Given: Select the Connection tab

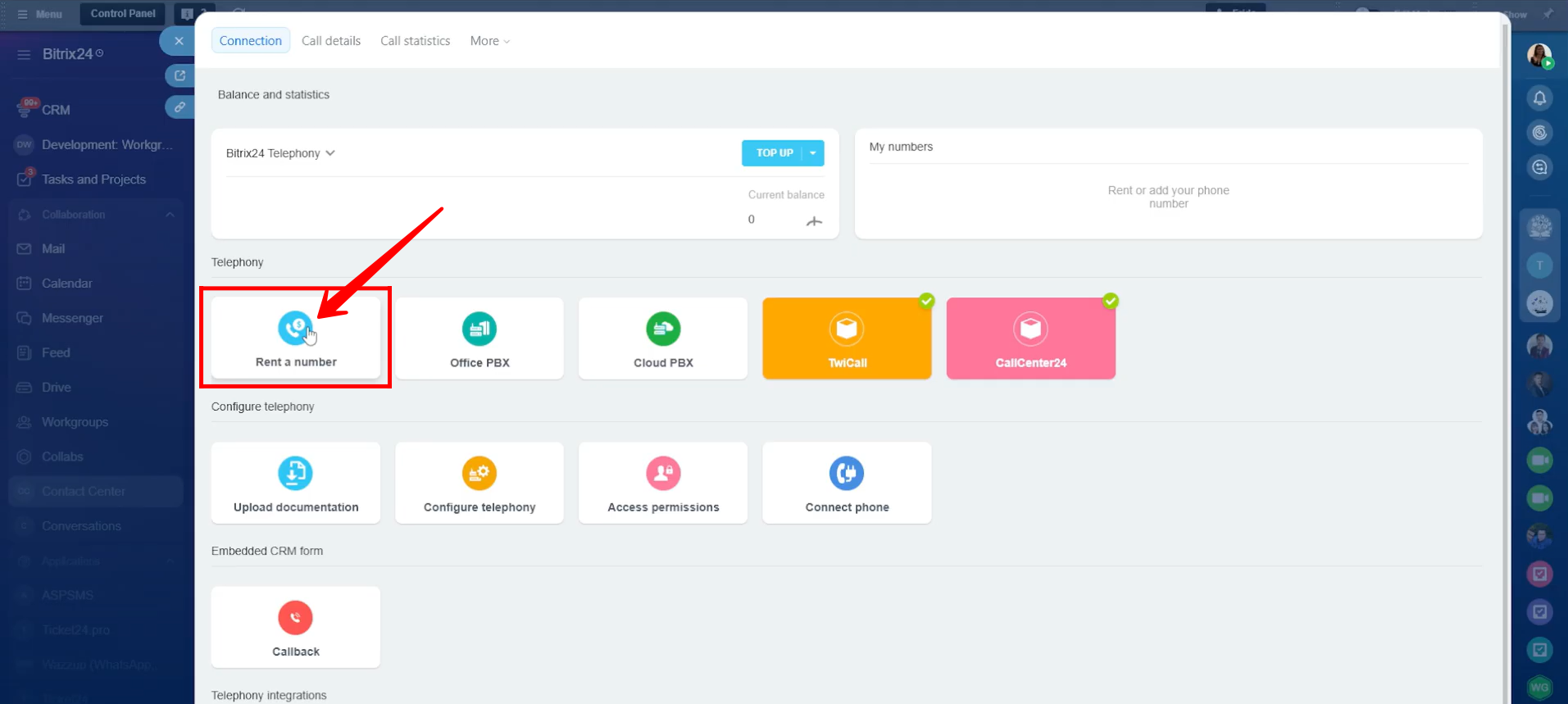Looking at the screenshot, I should [250, 41].
